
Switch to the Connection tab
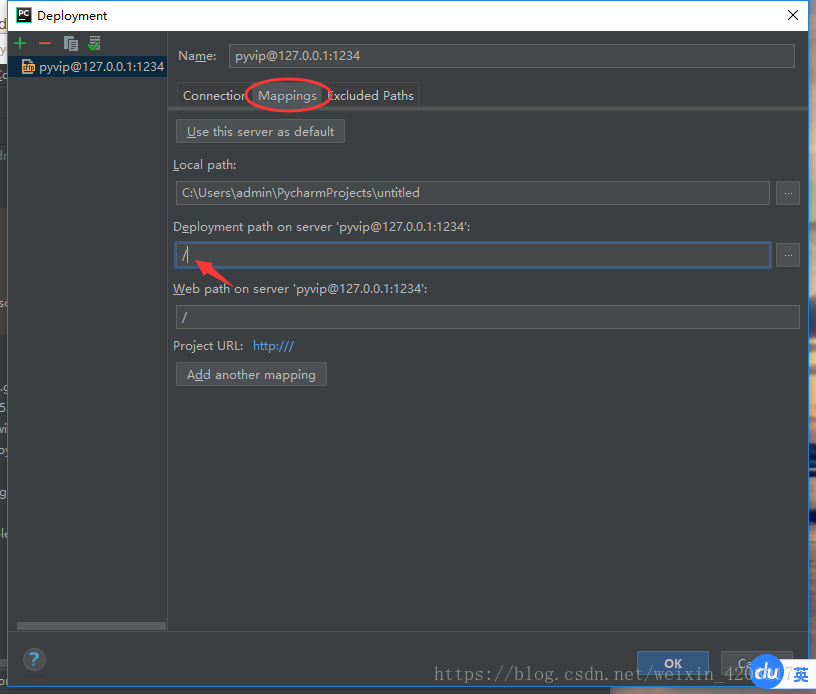pos(213,96)
